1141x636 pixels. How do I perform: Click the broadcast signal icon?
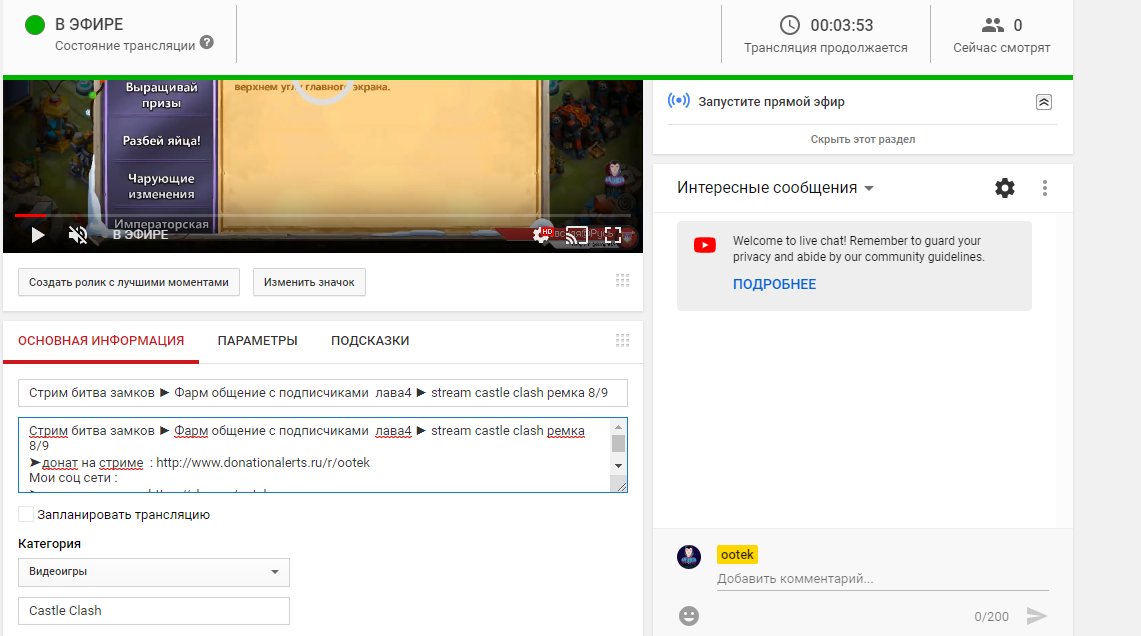click(679, 100)
